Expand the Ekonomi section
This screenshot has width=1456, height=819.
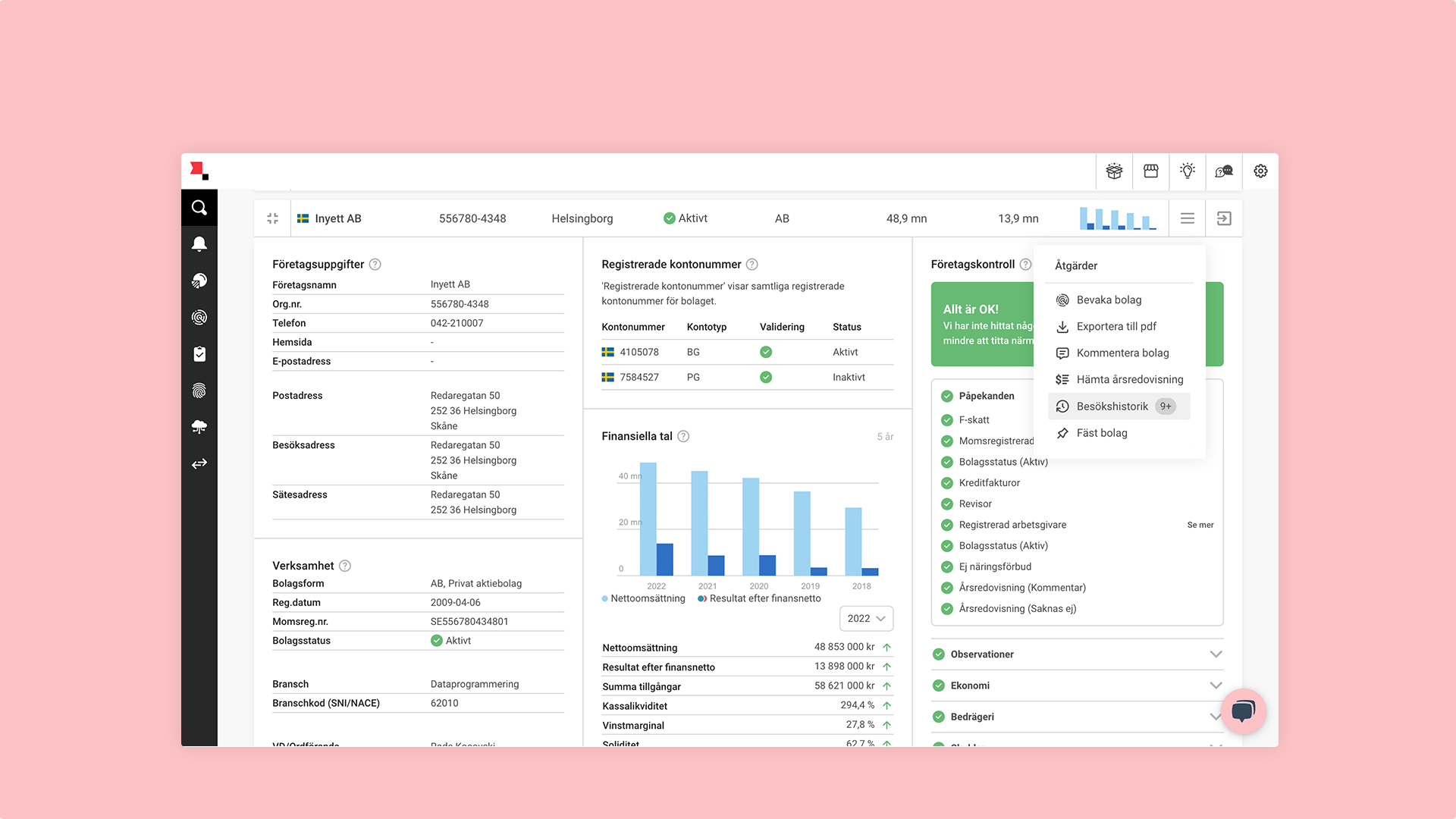(x=1077, y=686)
